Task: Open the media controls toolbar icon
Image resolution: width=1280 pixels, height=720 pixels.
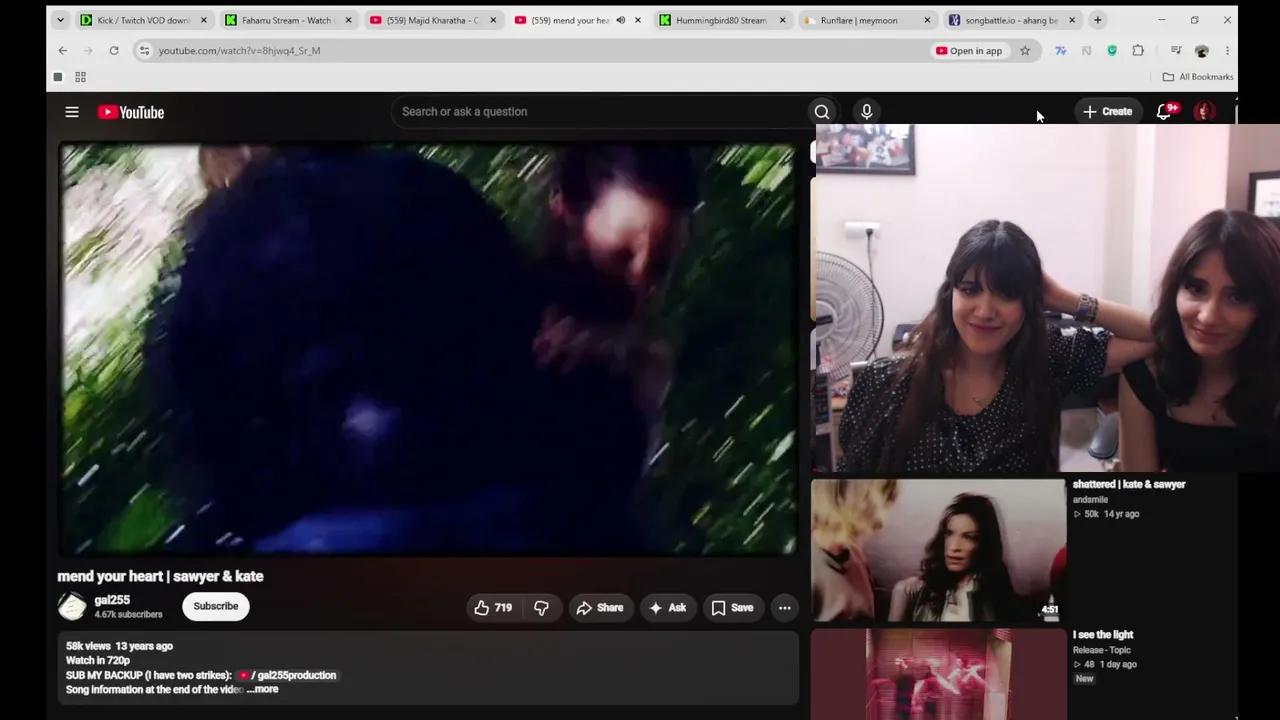Action: pyautogui.click(x=1176, y=50)
